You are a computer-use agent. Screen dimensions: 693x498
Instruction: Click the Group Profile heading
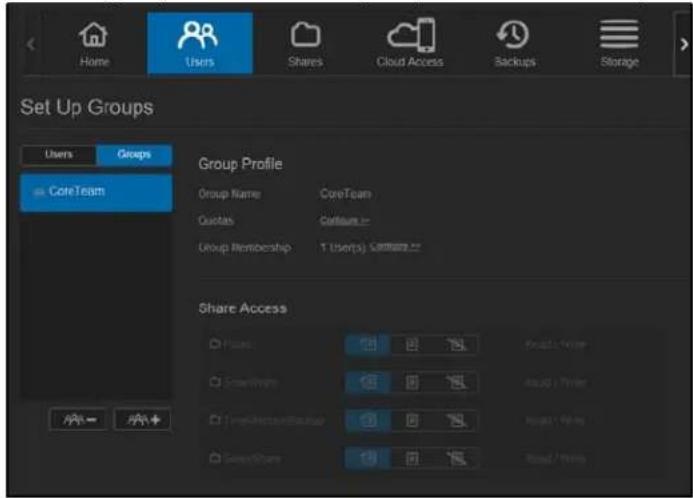click(x=240, y=164)
